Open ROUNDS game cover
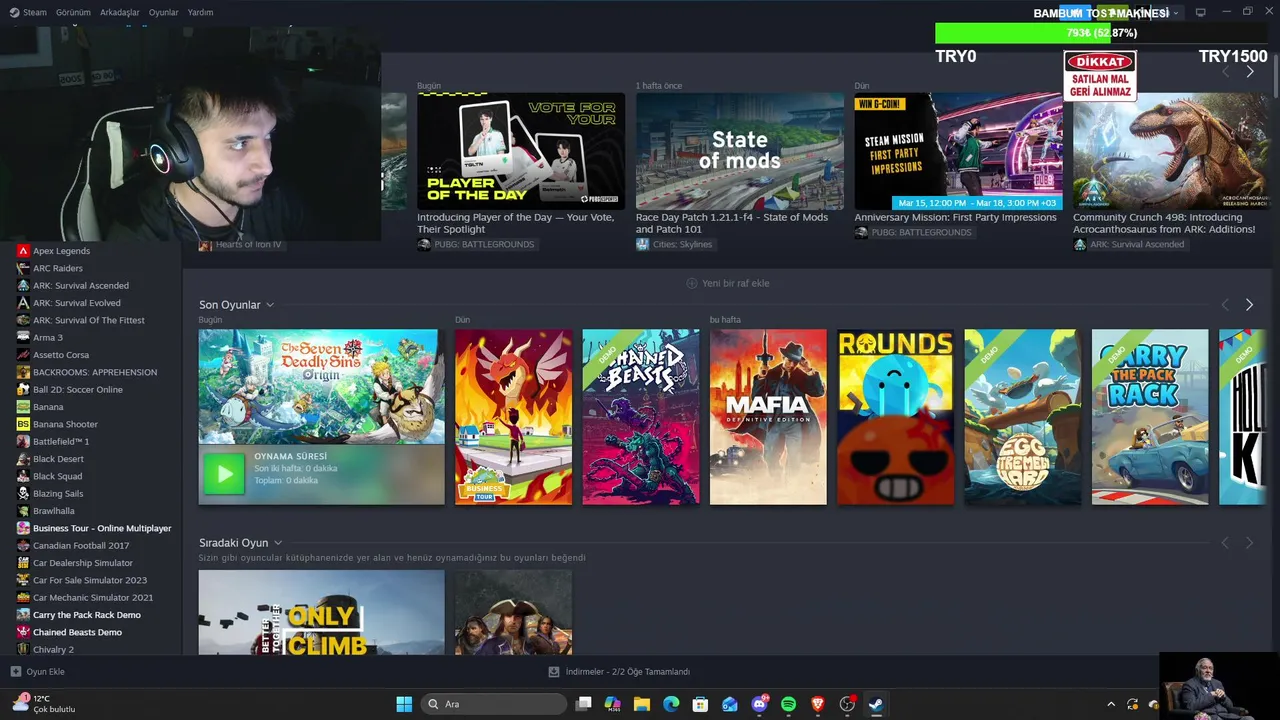This screenshot has height=720, width=1280. [x=895, y=417]
